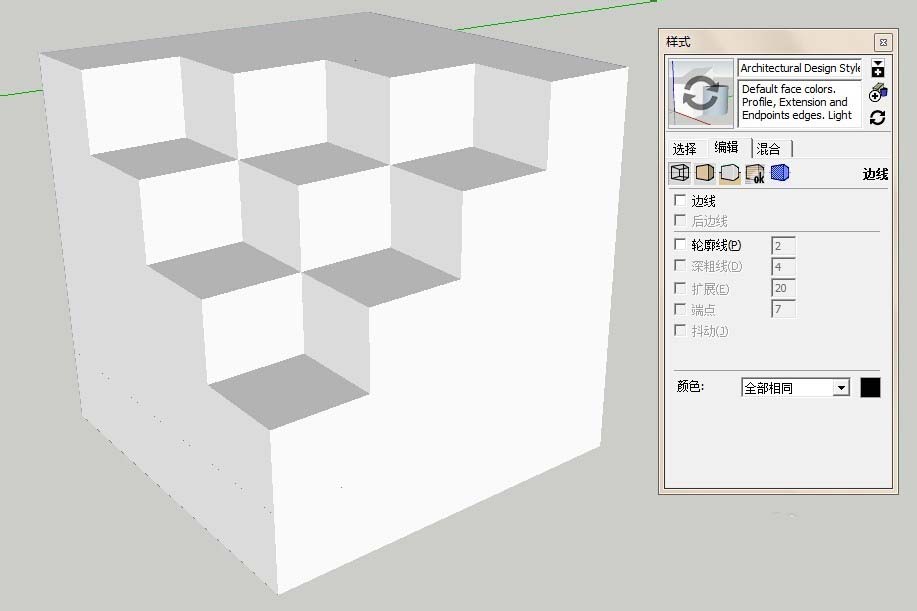
Task: Toggle the 端点 endpoints checkbox
Action: click(680, 309)
